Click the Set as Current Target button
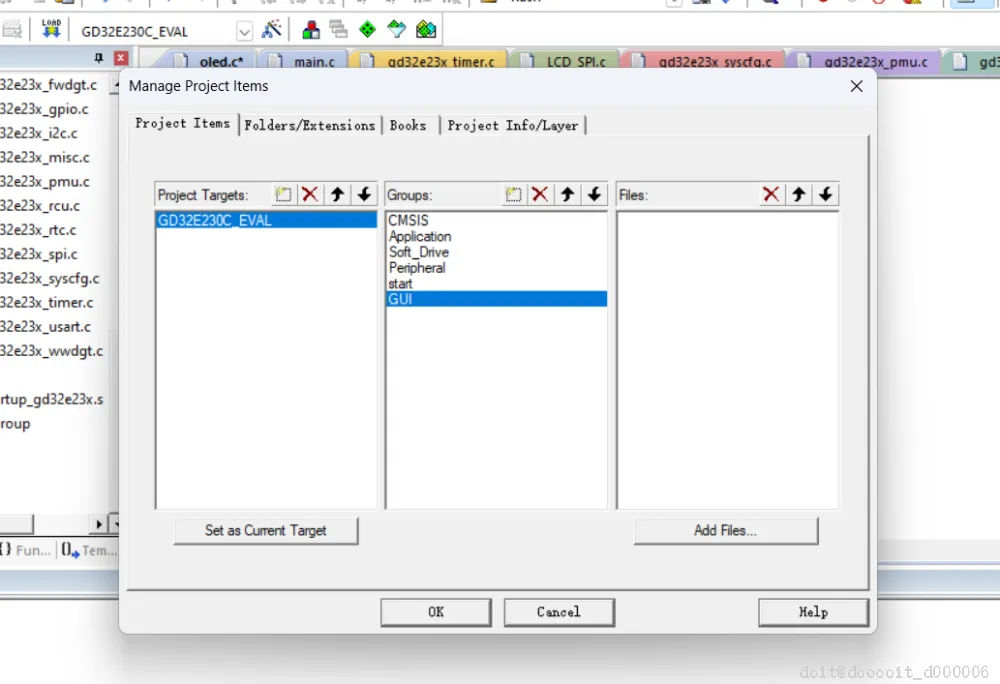Viewport: 1000px width, 684px height. (266, 530)
